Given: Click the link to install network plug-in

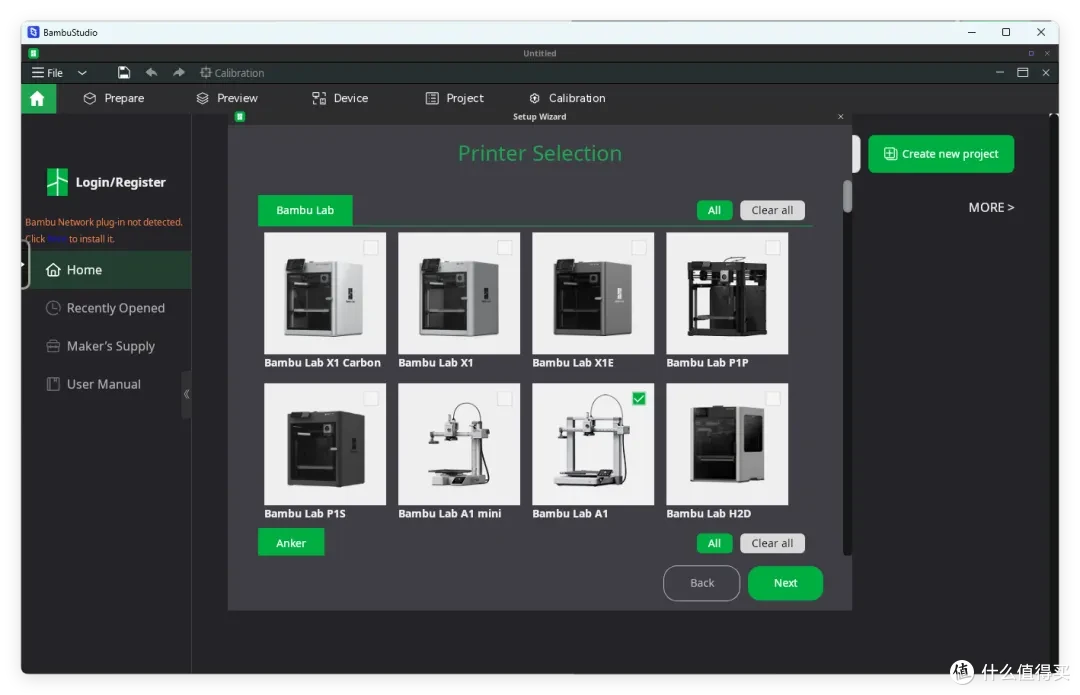Looking at the screenshot, I should point(57,239).
